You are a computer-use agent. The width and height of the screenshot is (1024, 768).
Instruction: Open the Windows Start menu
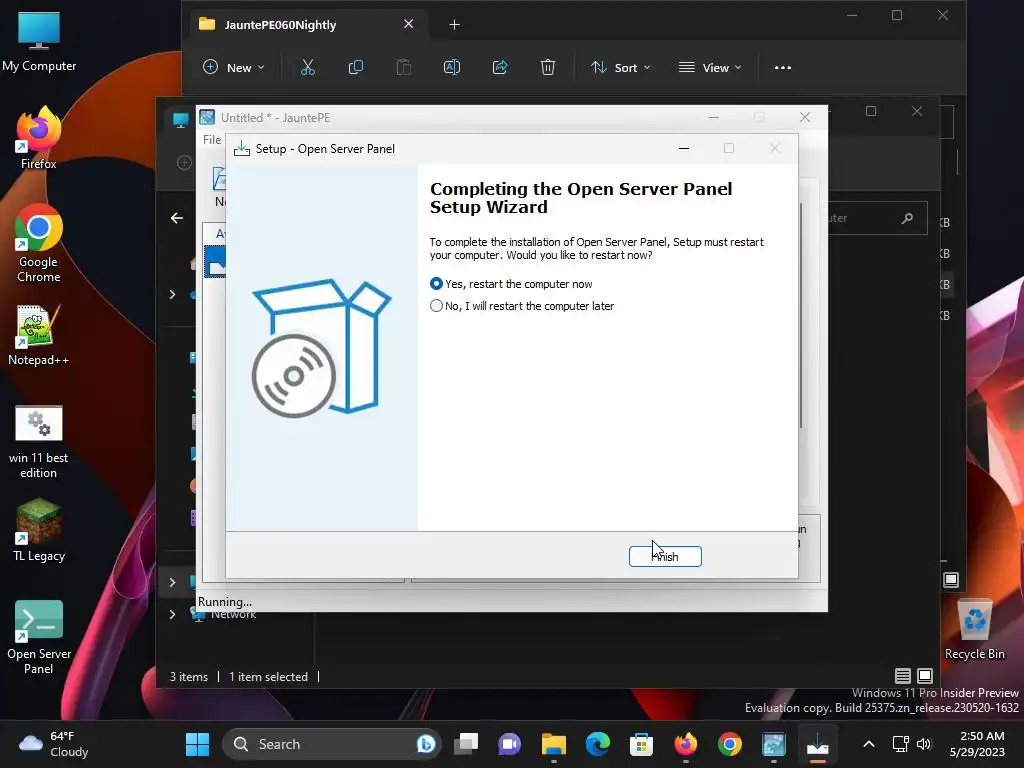197,744
